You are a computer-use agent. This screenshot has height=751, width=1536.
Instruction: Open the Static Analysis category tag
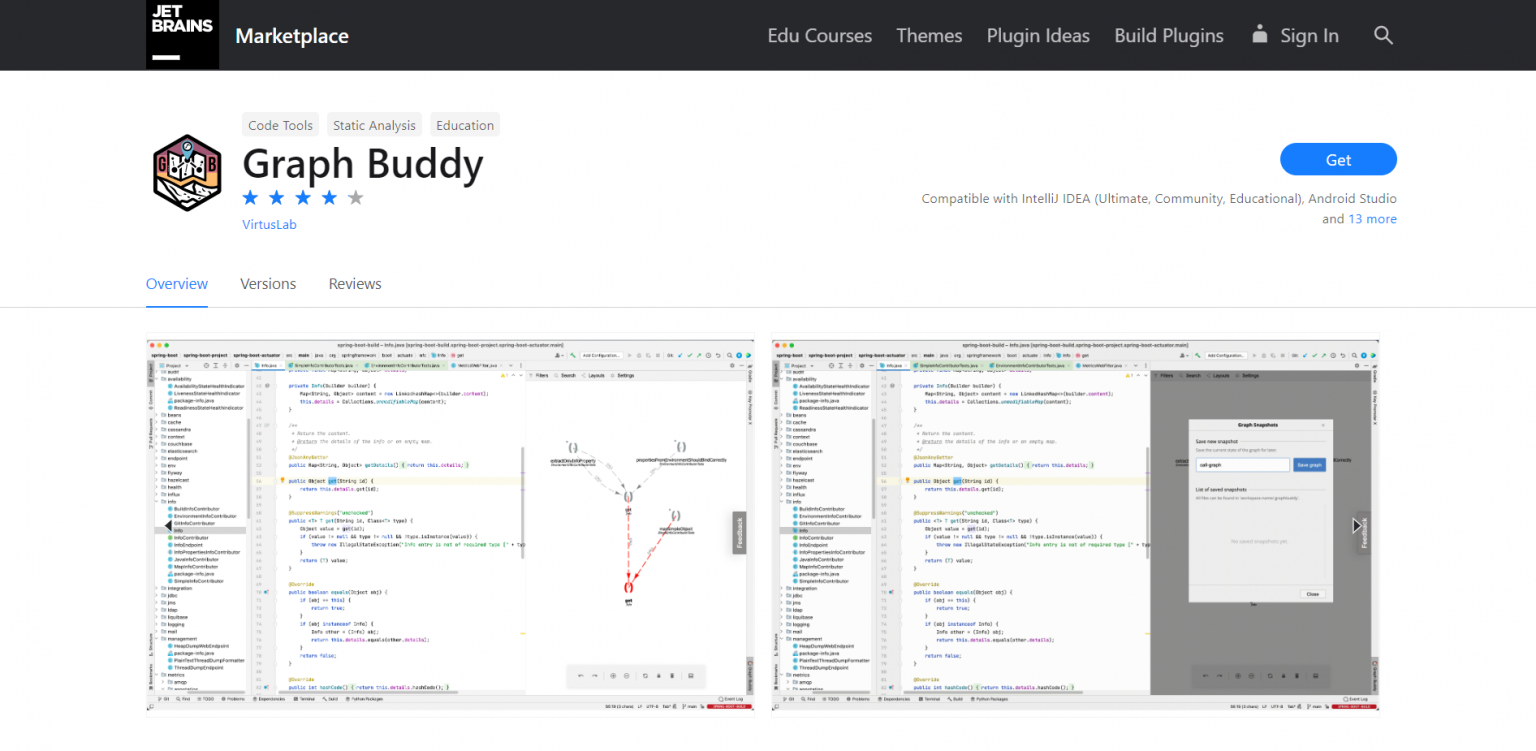[x=374, y=124]
